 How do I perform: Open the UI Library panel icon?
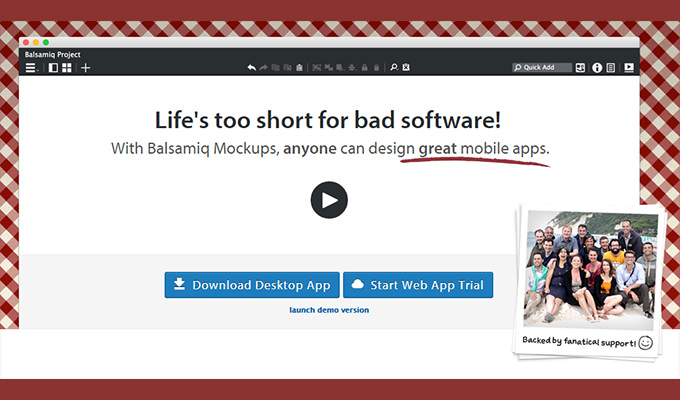tap(580, 68)
